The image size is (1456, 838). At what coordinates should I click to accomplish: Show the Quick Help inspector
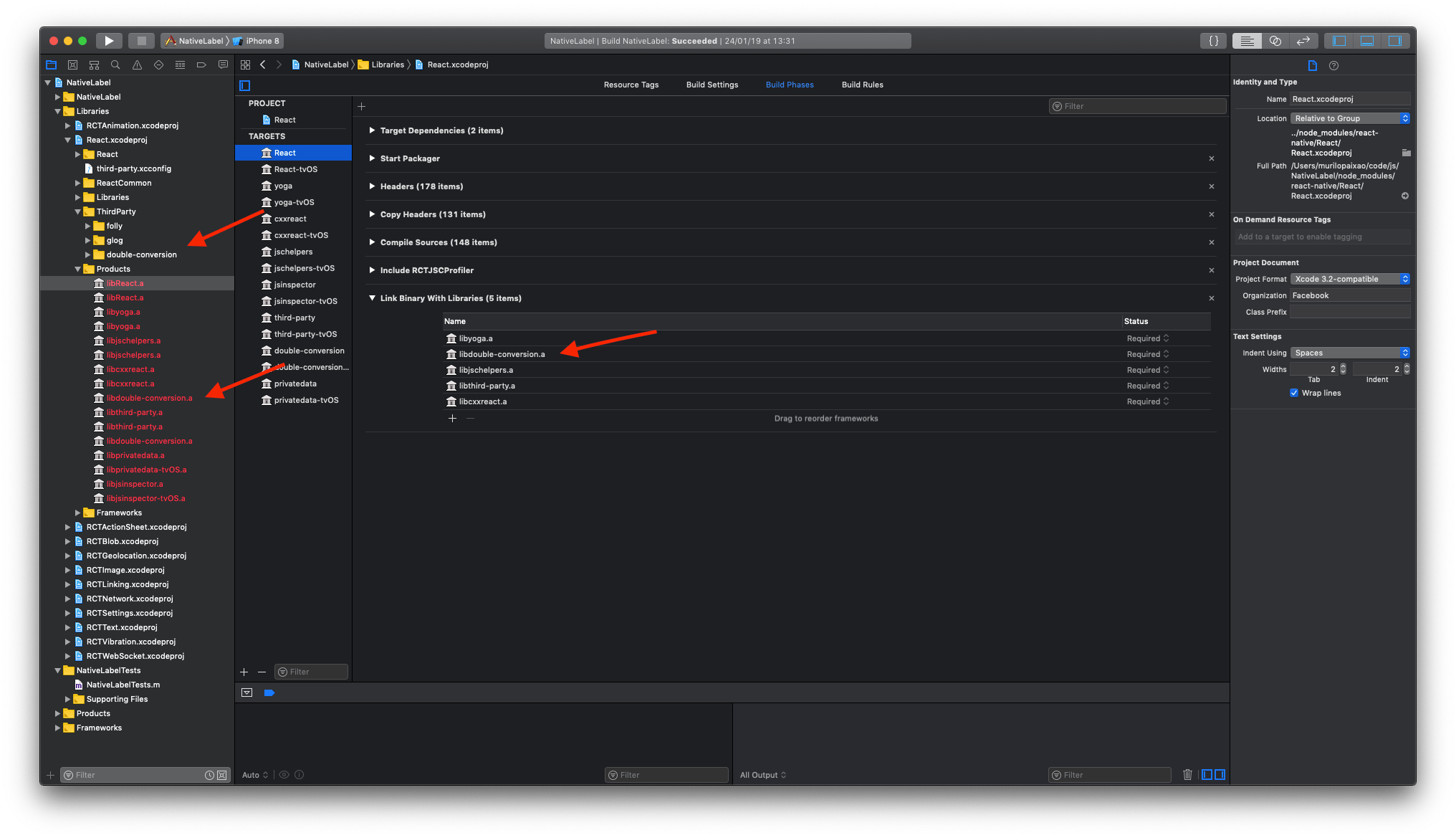coord(1333,65)
